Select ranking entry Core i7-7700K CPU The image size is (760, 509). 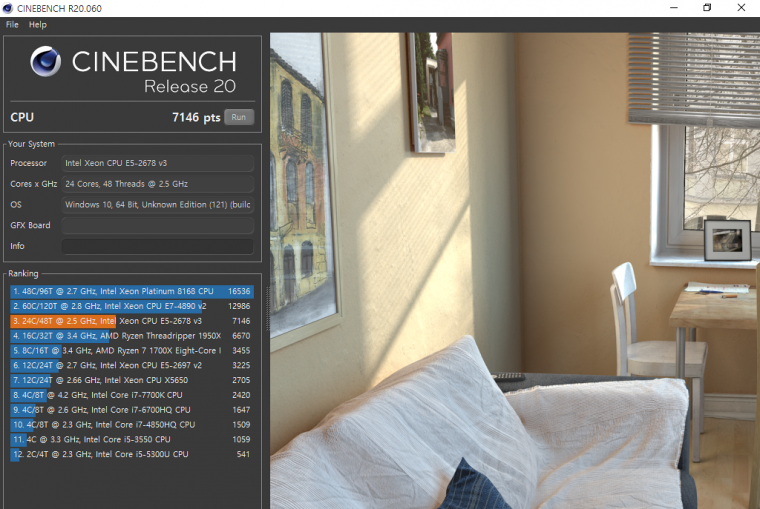[x=131, y=395]
